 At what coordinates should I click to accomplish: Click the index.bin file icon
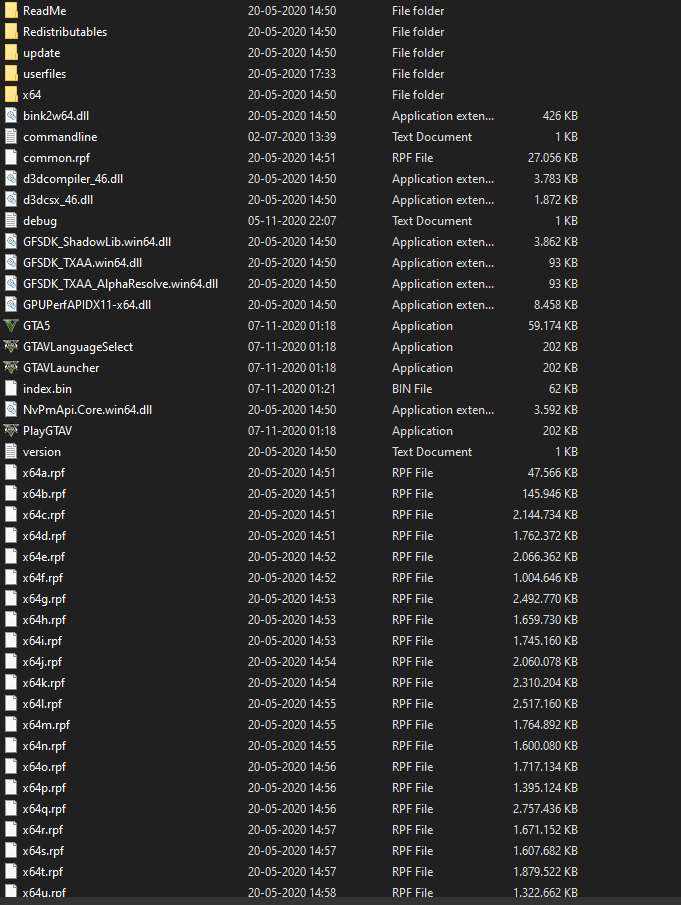pyautogui.click(x=11, y=389)
